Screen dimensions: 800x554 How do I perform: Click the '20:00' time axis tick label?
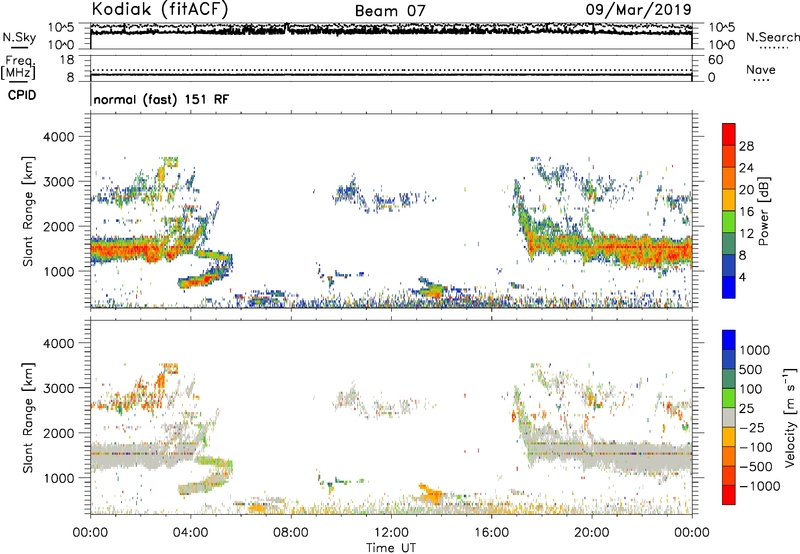click(x=591, y=533)
